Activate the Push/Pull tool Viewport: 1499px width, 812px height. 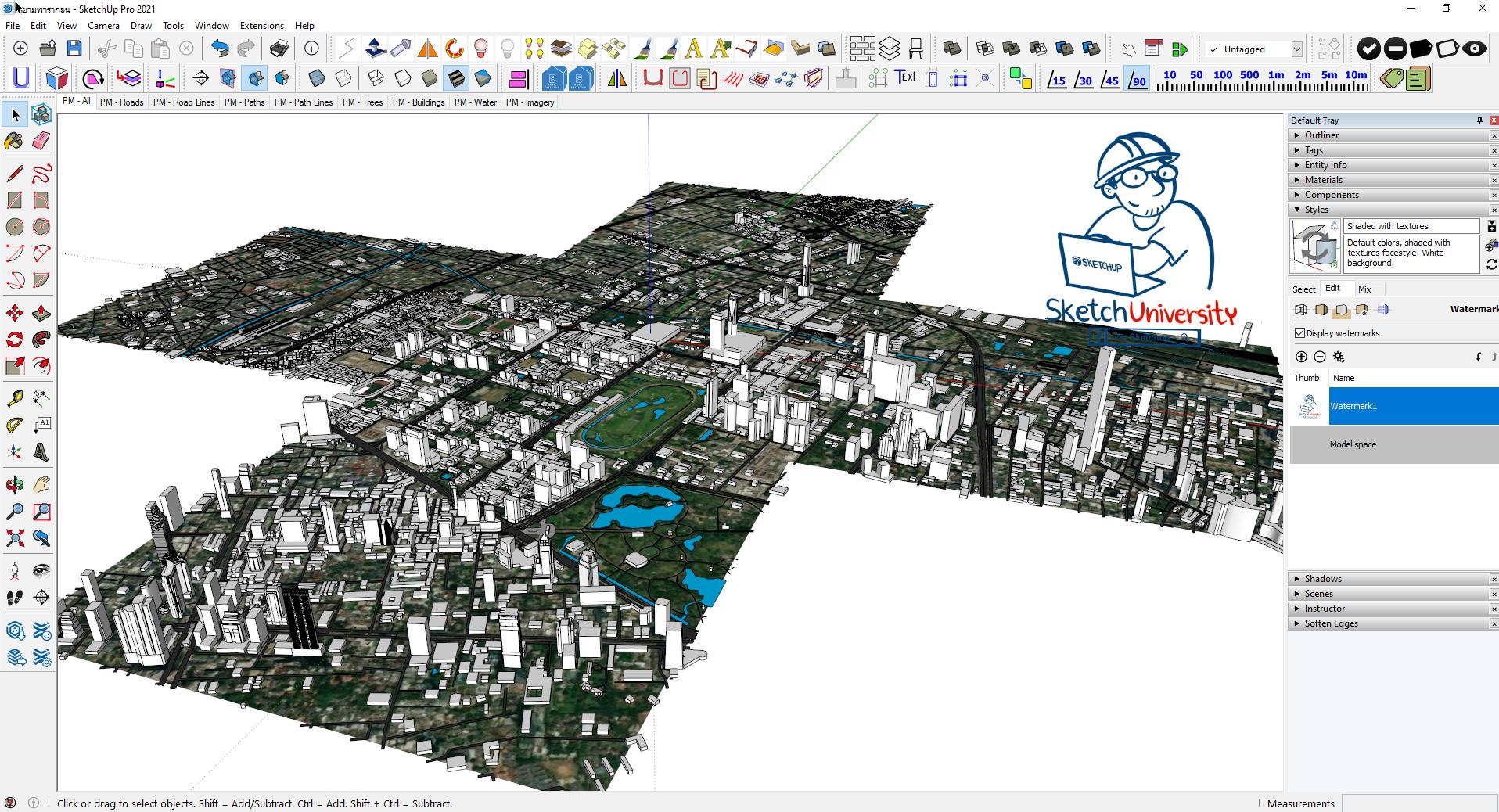[x=41, y=313]
